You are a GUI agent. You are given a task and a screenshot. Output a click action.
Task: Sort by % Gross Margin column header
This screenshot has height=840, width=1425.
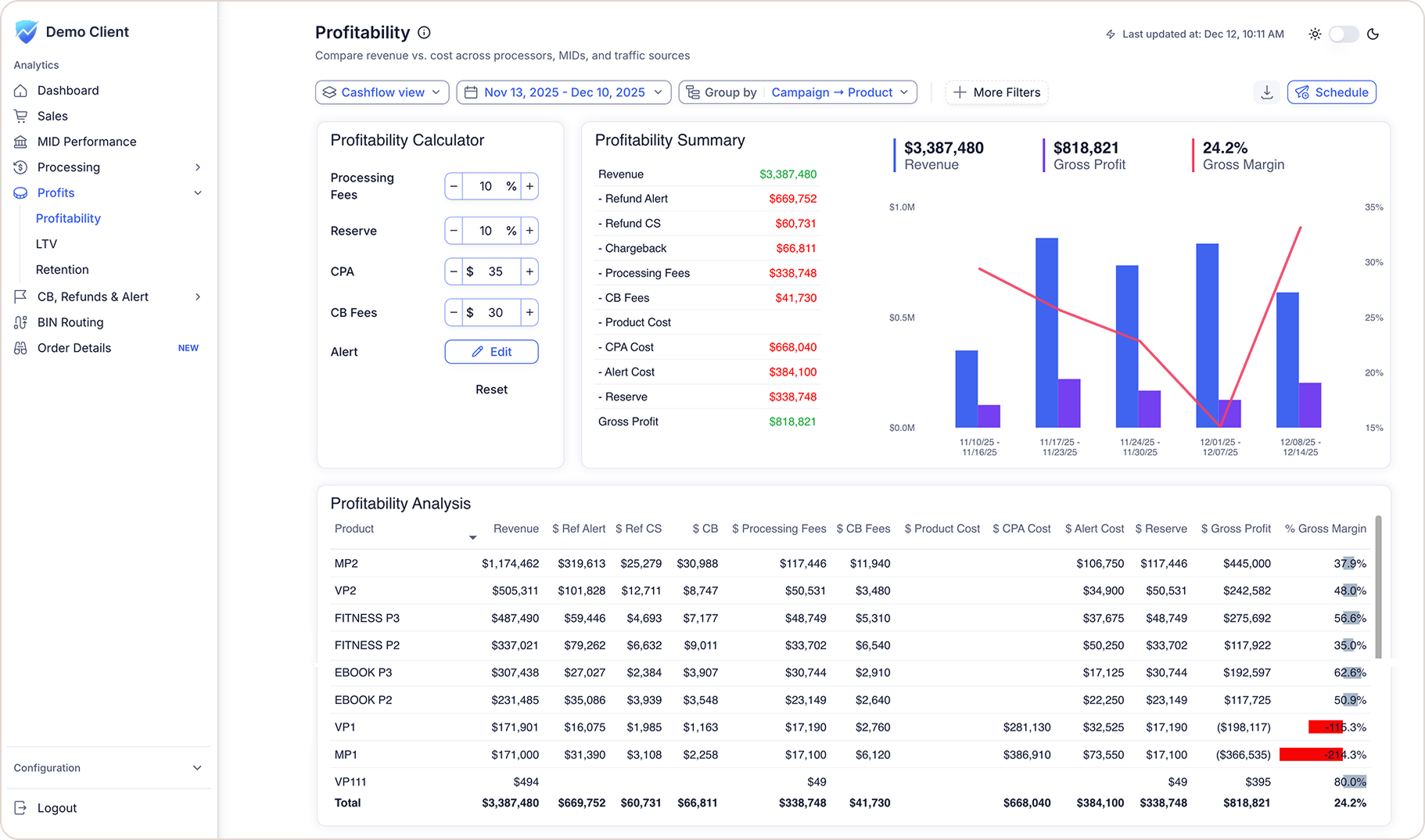tap(1325, 529)
